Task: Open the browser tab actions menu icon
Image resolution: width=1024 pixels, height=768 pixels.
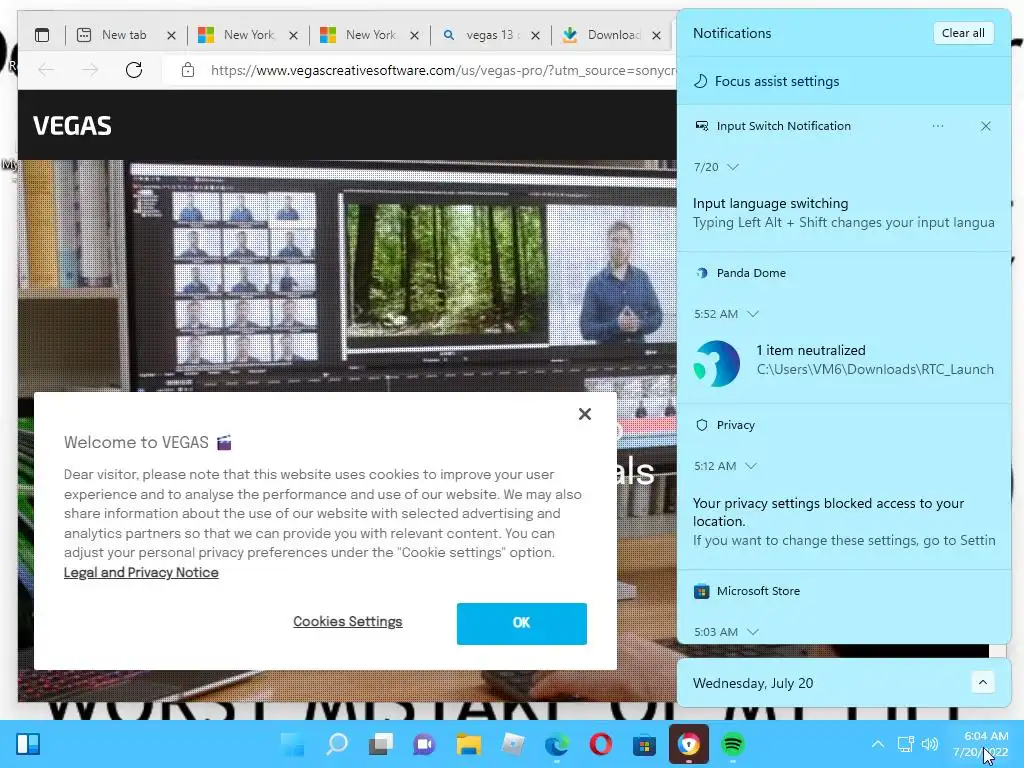Action: click(42, 35)
